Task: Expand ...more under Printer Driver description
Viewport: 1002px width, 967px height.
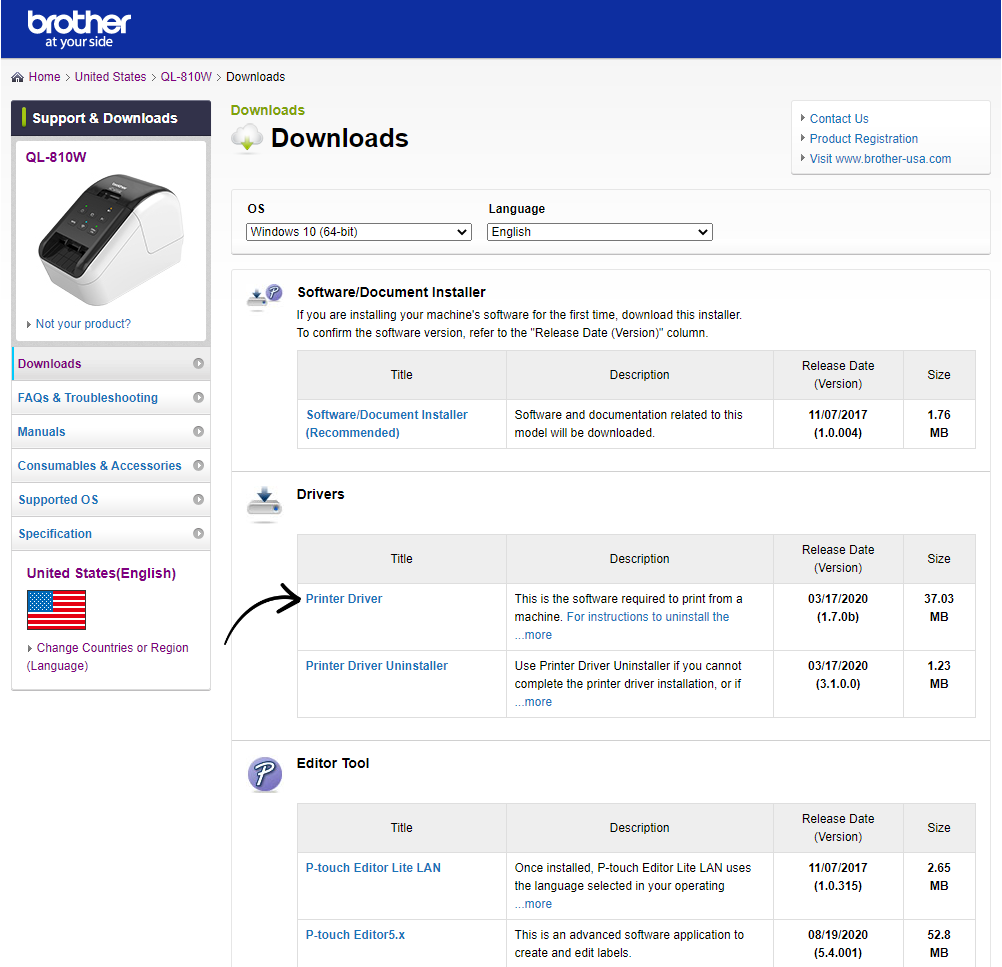Action: (534, 635)
